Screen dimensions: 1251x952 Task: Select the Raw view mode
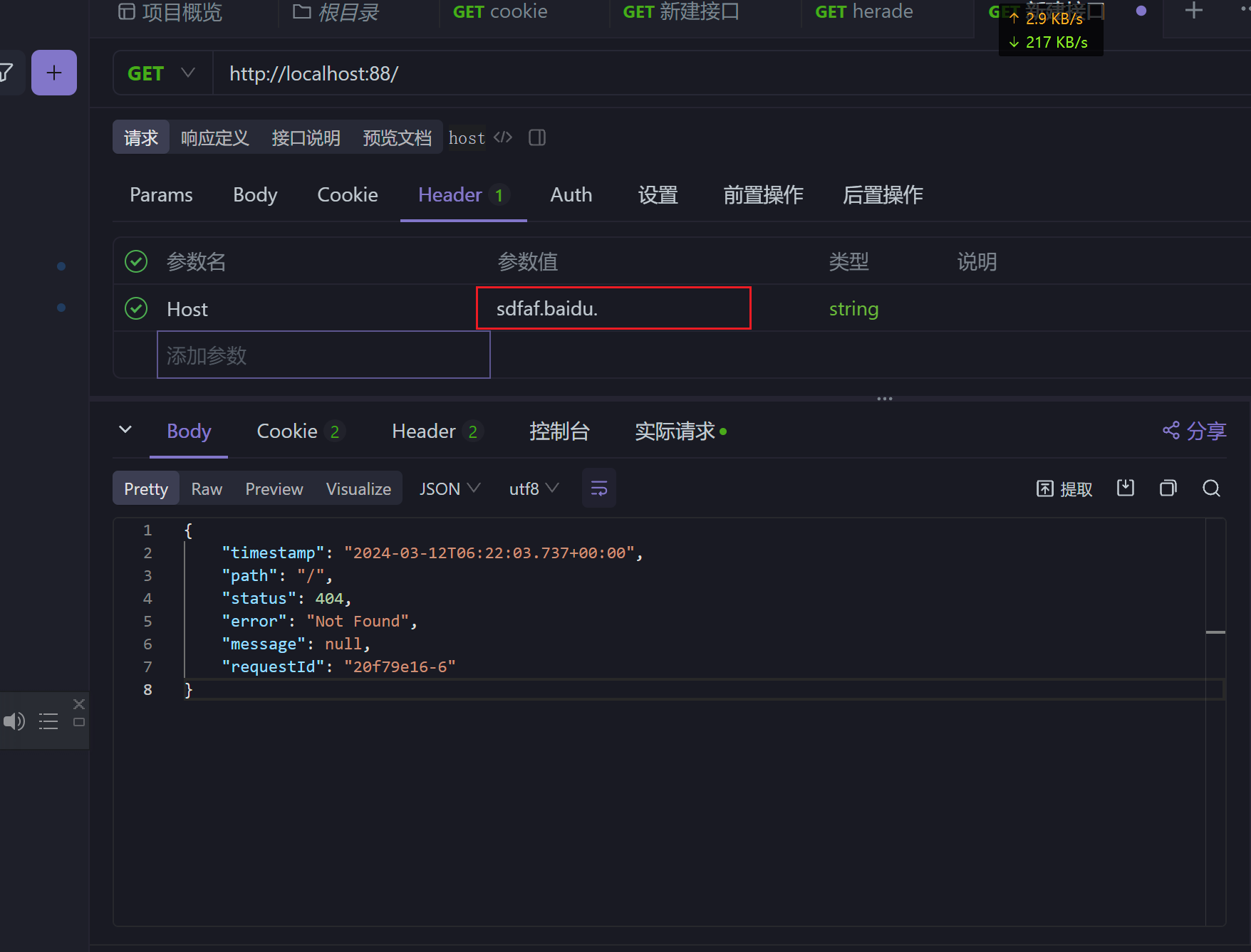(207, 488)
